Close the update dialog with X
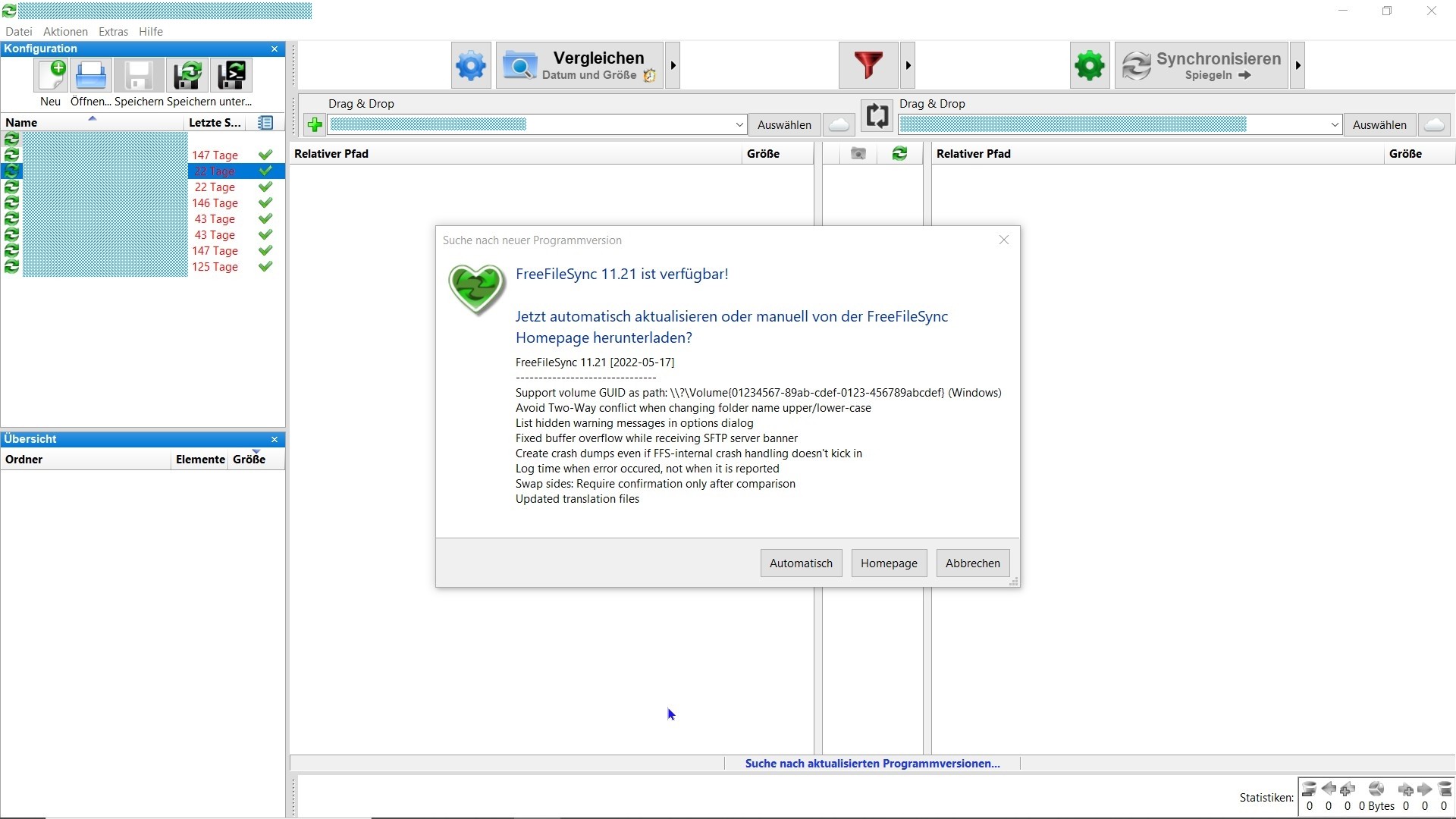1456x819 pixels. pos(1003,240)
